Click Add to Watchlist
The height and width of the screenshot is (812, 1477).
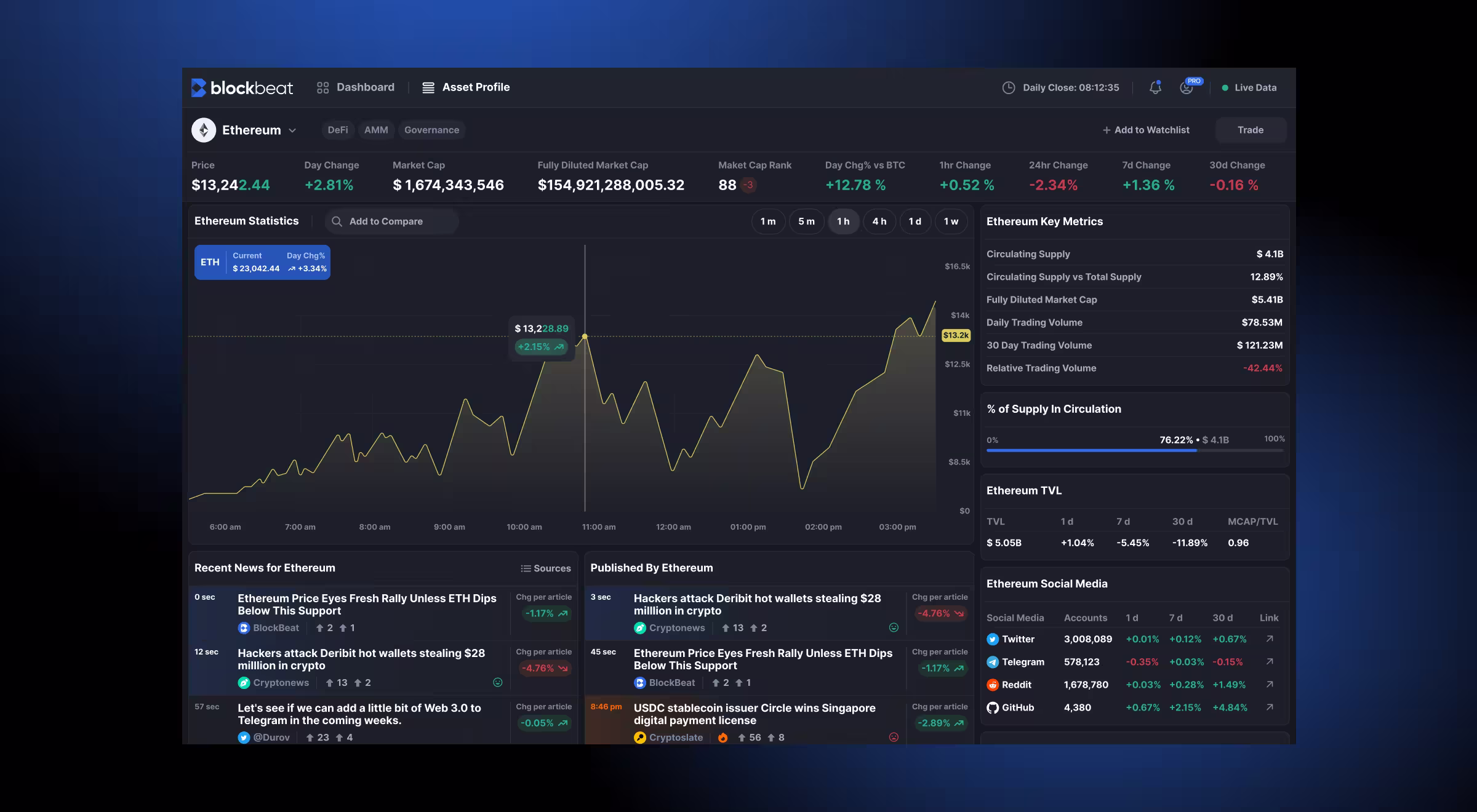tap(1145, 130)
